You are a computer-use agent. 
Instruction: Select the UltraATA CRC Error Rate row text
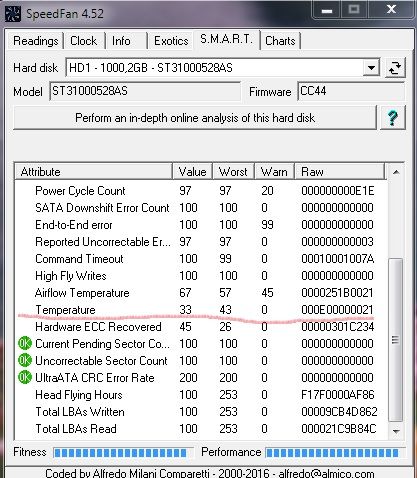coord(95,378)
